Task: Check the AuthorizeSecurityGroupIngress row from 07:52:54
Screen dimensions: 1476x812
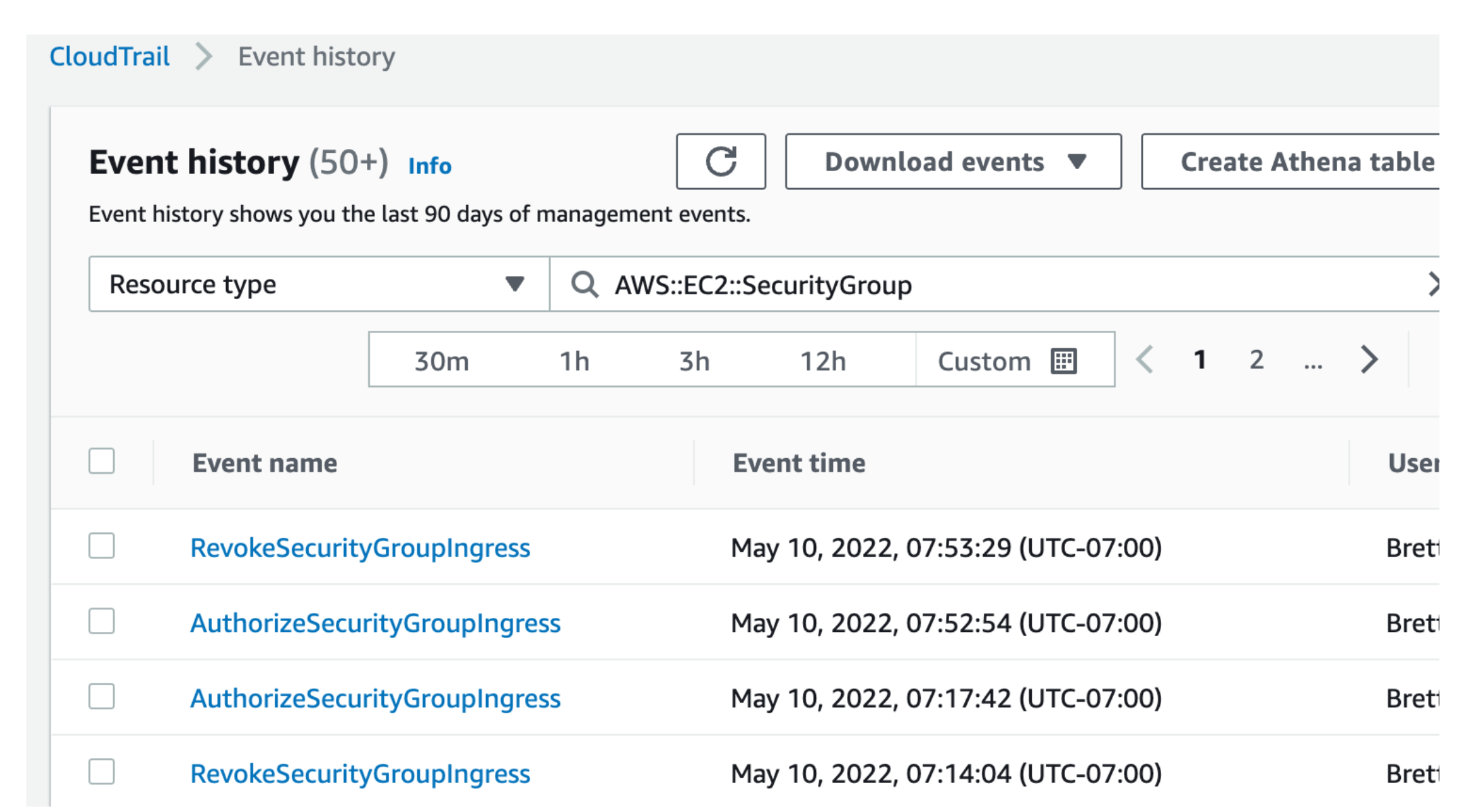Action: coord(102,623)
